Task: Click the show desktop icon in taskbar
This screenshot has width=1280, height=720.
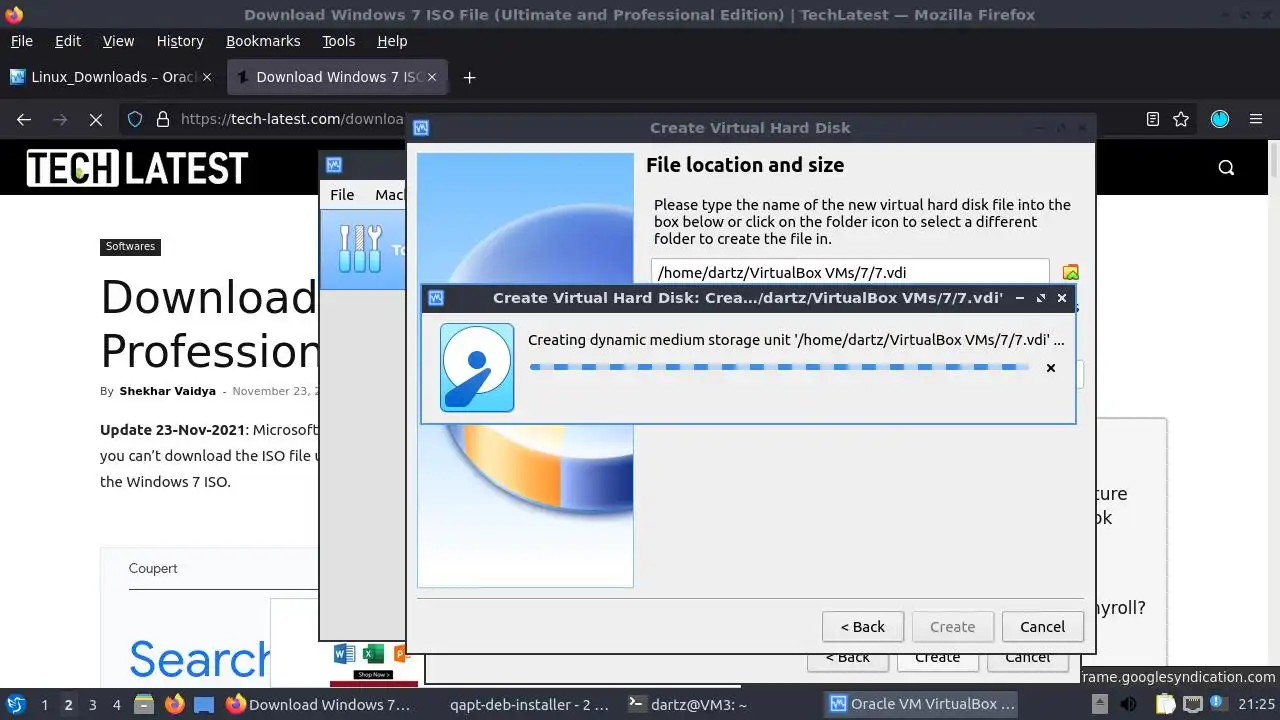Action: [x=204, y=704]
